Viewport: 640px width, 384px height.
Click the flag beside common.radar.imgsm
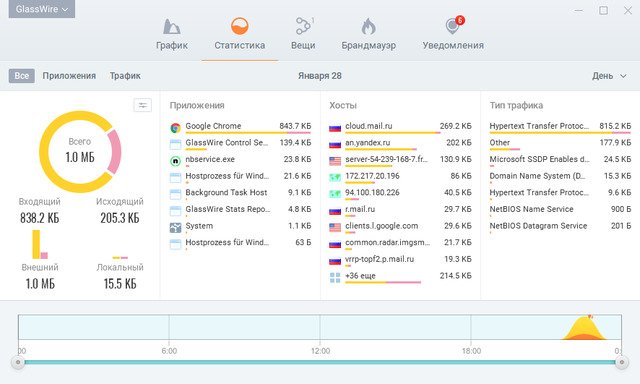pyautogui.click(x=335, y=244)
